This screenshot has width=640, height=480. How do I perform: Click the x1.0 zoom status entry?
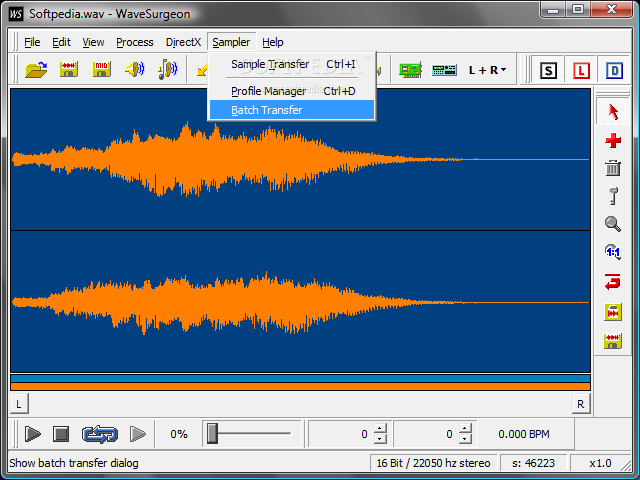[x=600, y=463]
